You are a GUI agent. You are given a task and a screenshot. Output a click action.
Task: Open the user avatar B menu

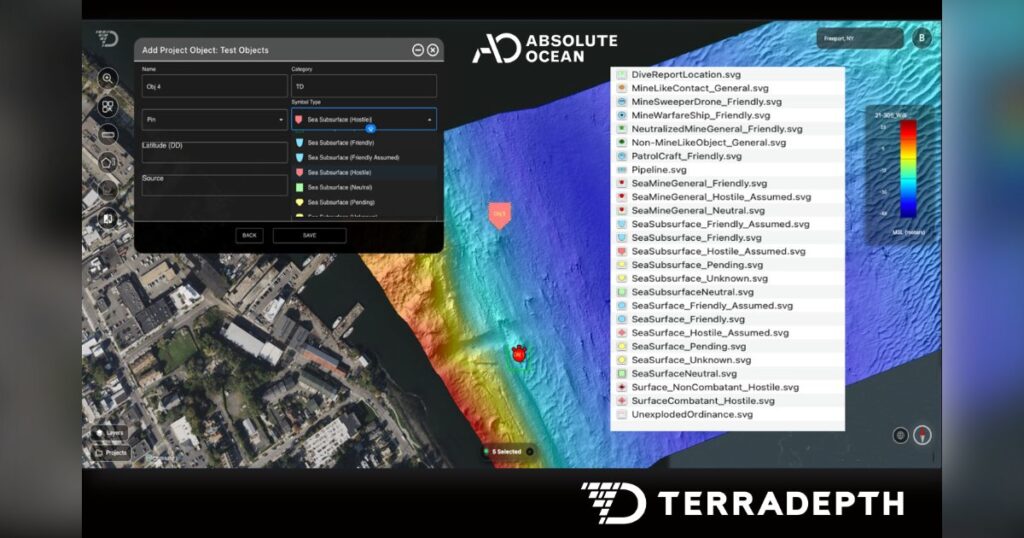point(921,38)
